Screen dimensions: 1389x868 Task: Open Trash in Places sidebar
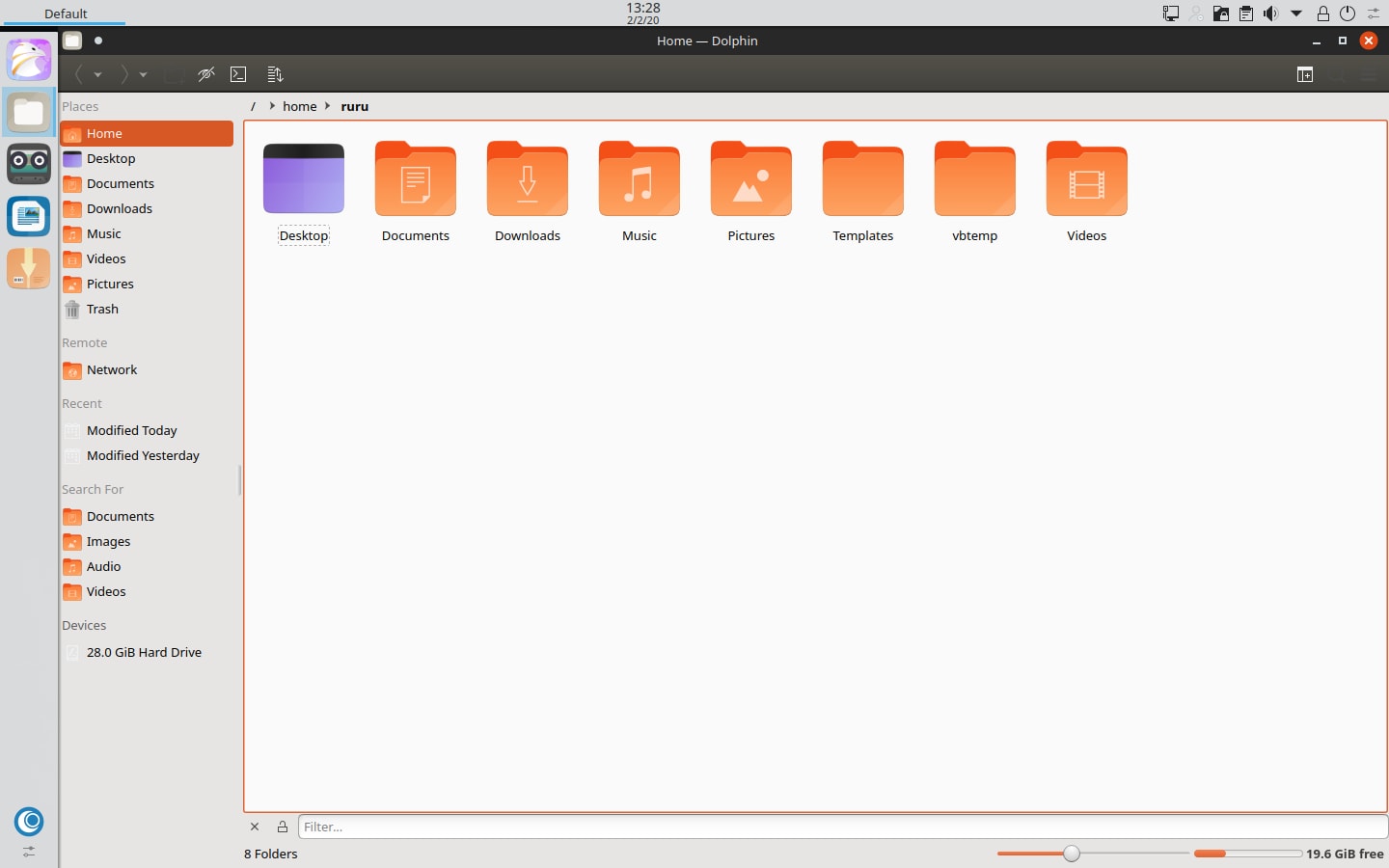pyautogui.click(x=147, y=309)
